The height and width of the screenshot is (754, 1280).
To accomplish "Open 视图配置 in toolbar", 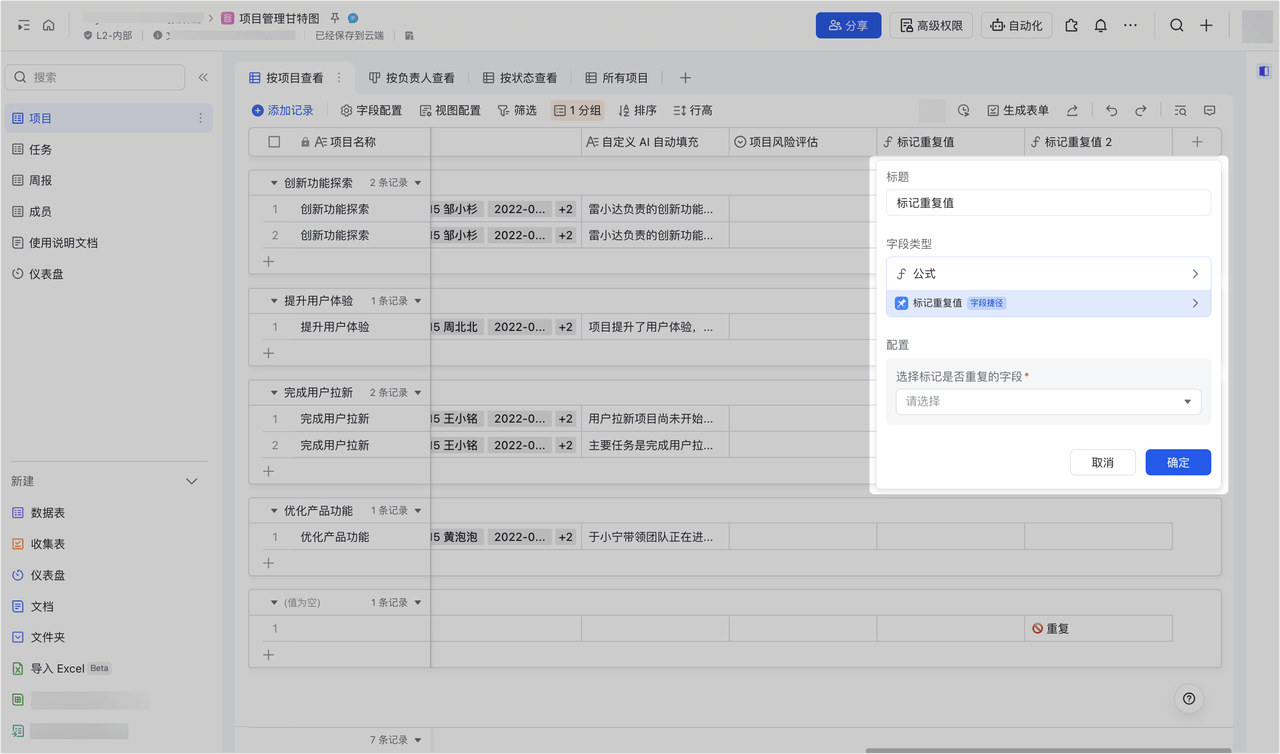I will point(450,111).
